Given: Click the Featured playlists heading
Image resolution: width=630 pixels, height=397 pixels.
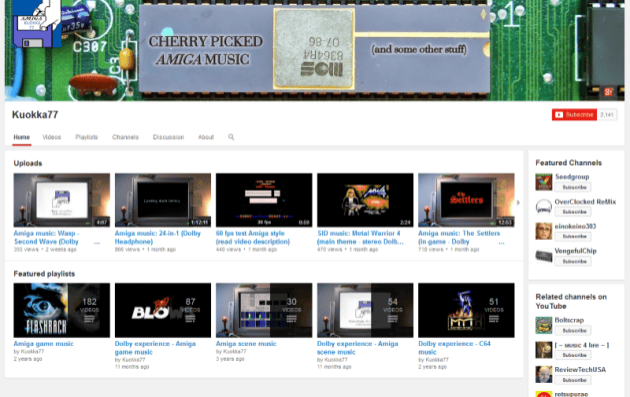Looking at the screenshot, I should tap(44, 274).
